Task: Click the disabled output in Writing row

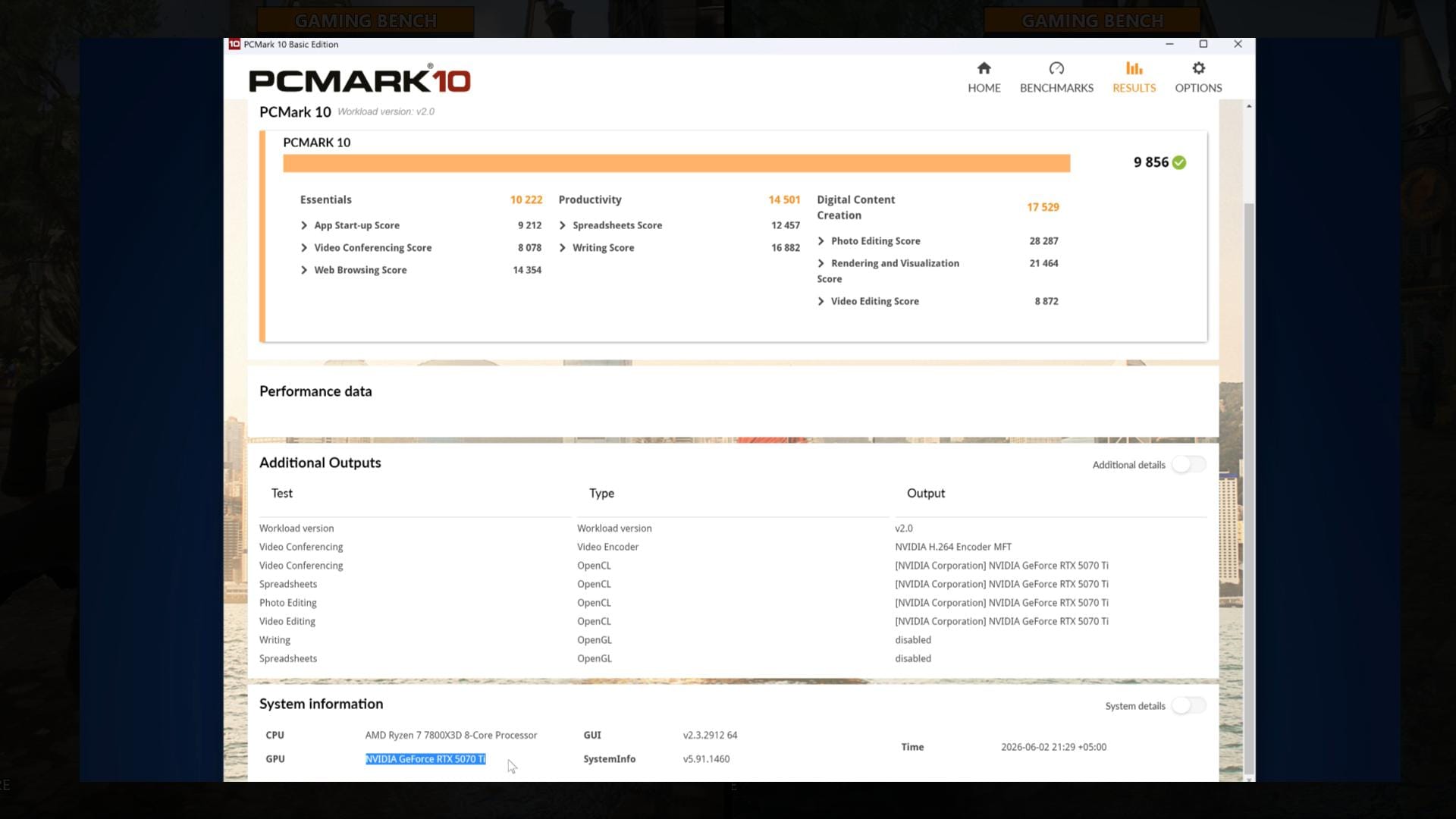Action: click(x=913, y=640)
